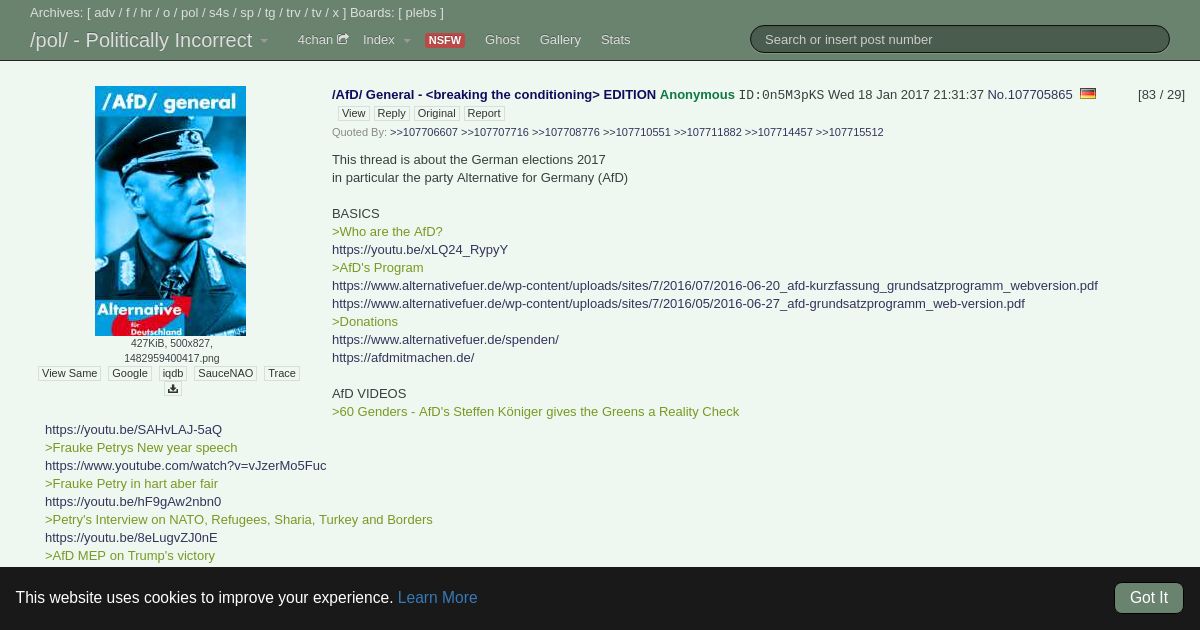This screenshot has width=1200, height=630.
Task: Click the '>AfD MEP on Trump's victory' line
Action: [130, 555]
